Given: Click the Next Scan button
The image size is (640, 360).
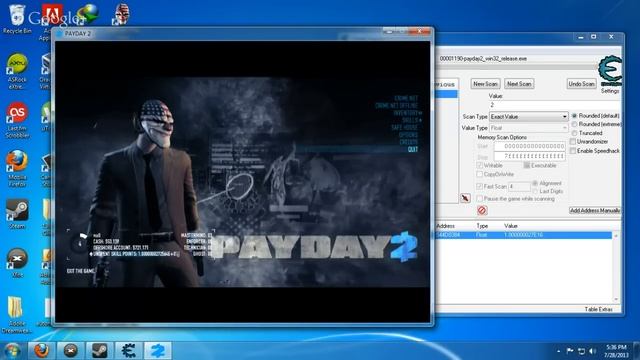Looking at the screenshot, I should pos(519,84).
